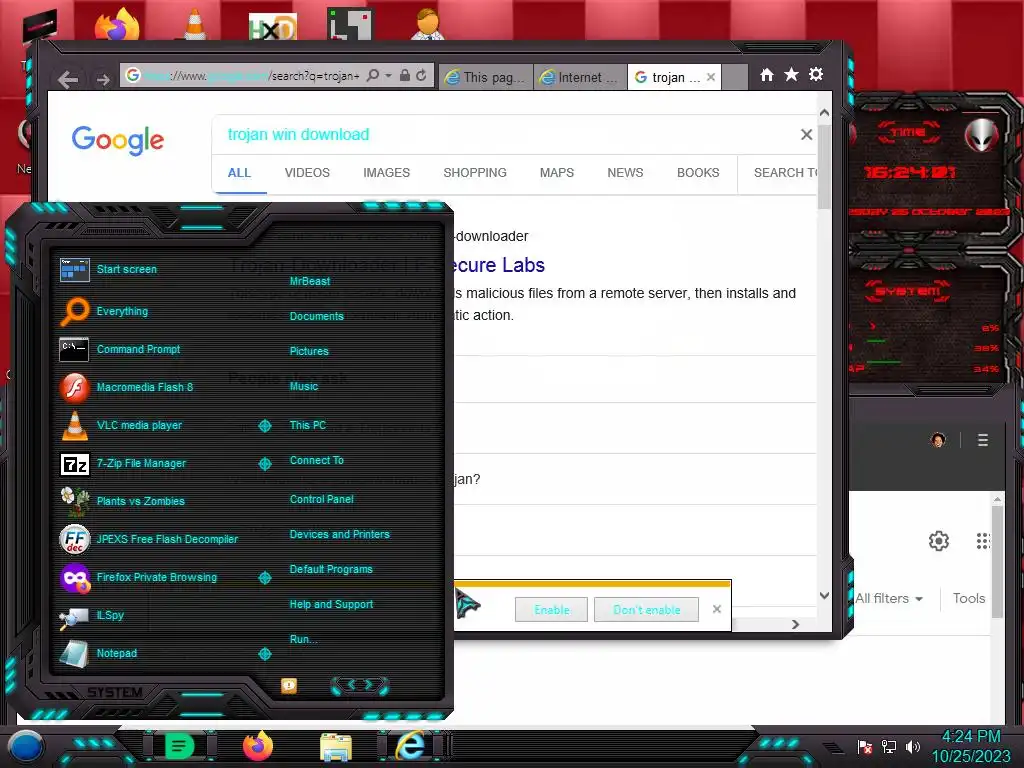Click the browser vertical scrollbar down arrow
Screen dimensions: 1024x768
[x=824, y=596]
